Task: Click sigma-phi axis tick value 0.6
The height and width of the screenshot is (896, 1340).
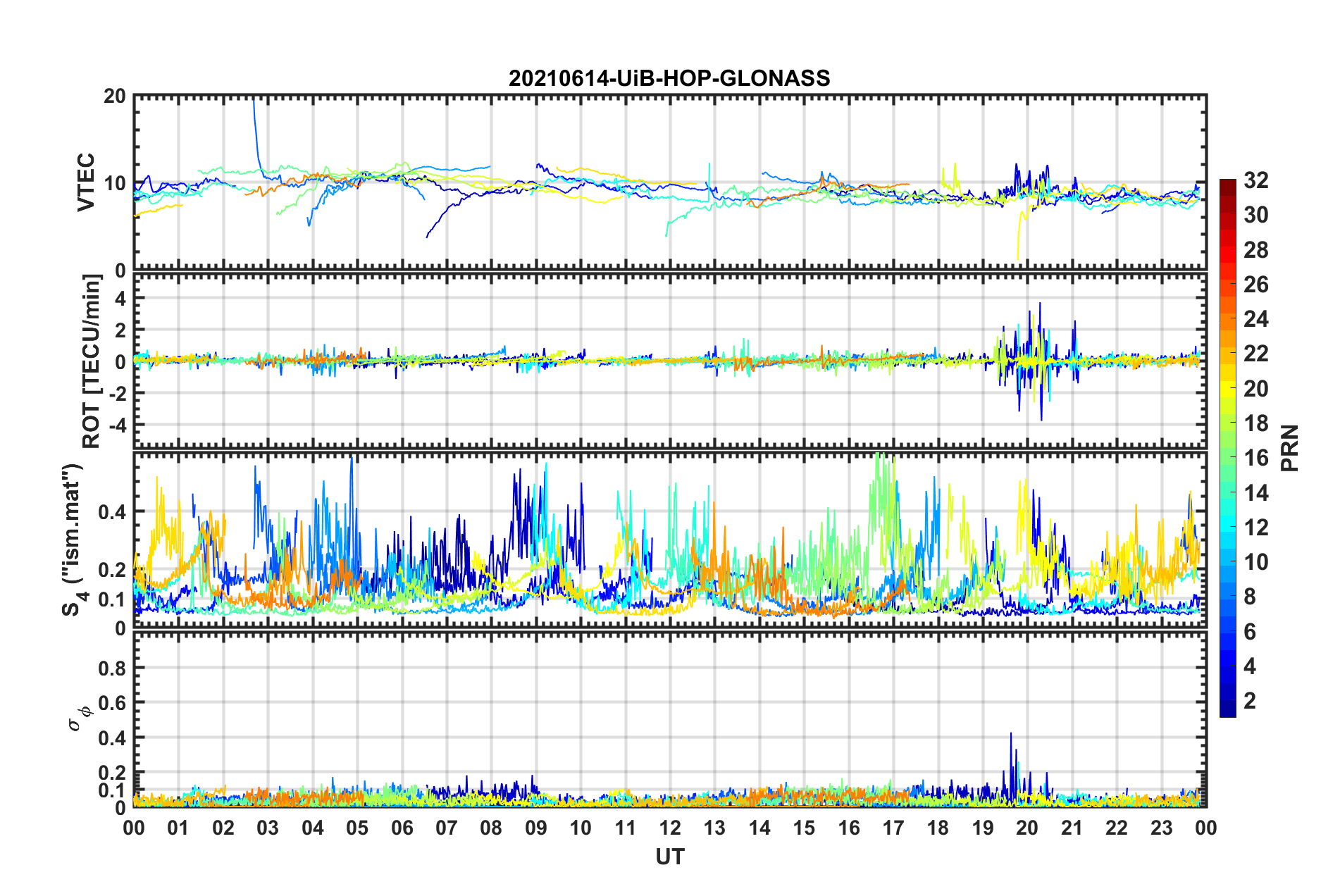Action: click(113, 703)
